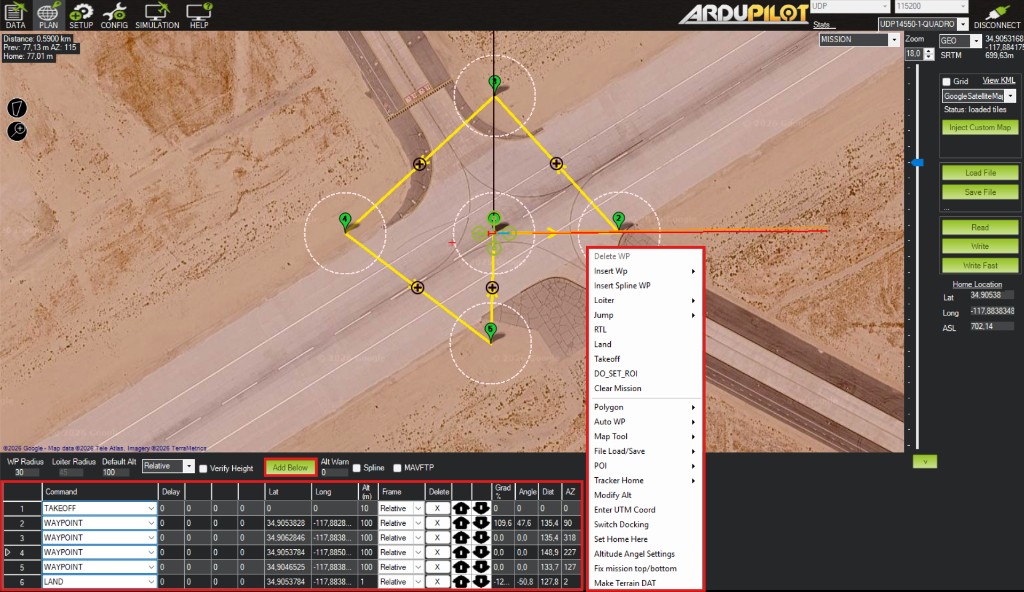Click the blue zoom slider handle
The width and height of the screenshot is (1024, 592).
[918, 162]
